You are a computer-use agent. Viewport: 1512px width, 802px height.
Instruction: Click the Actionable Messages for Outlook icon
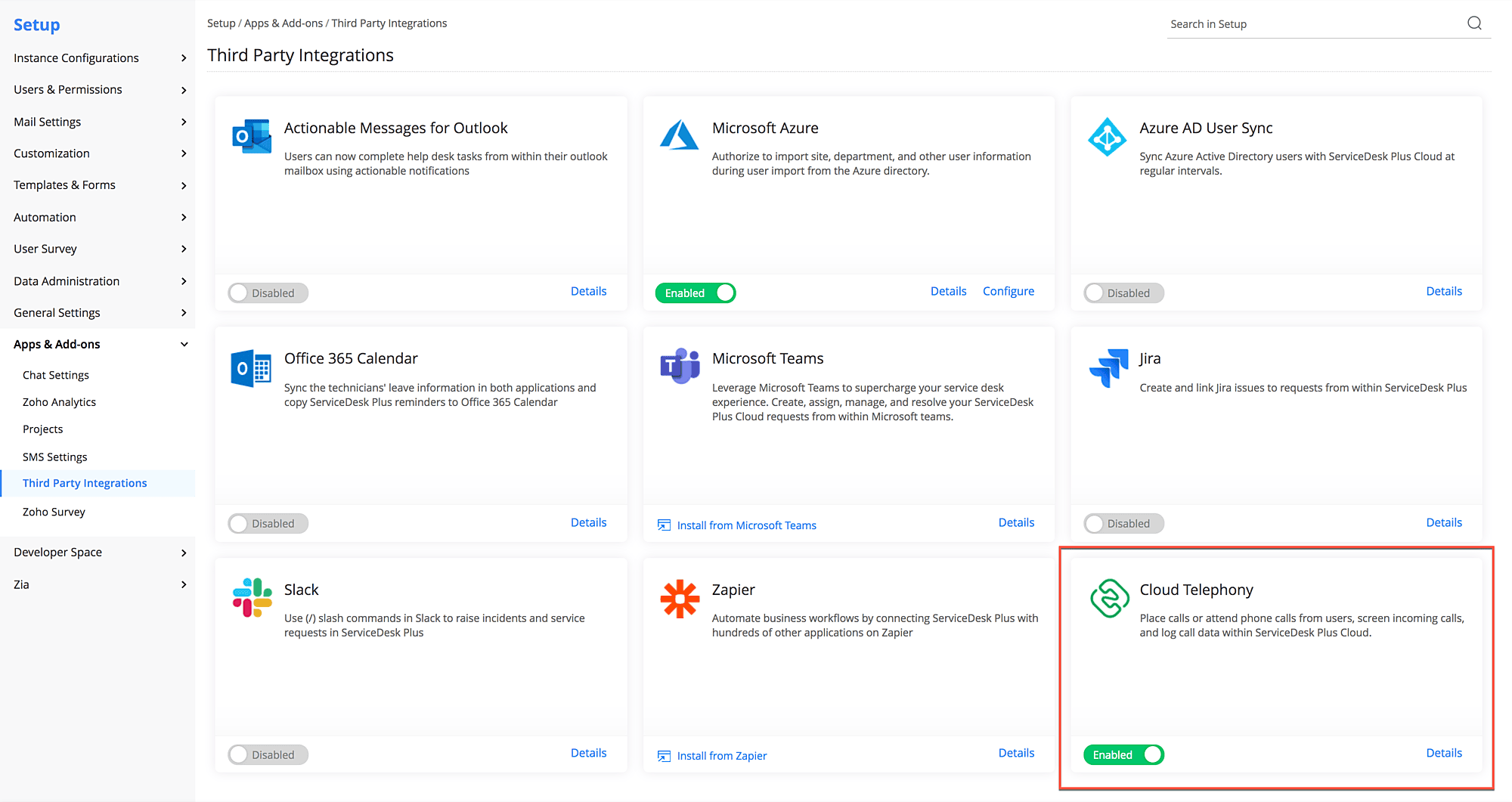251,137
